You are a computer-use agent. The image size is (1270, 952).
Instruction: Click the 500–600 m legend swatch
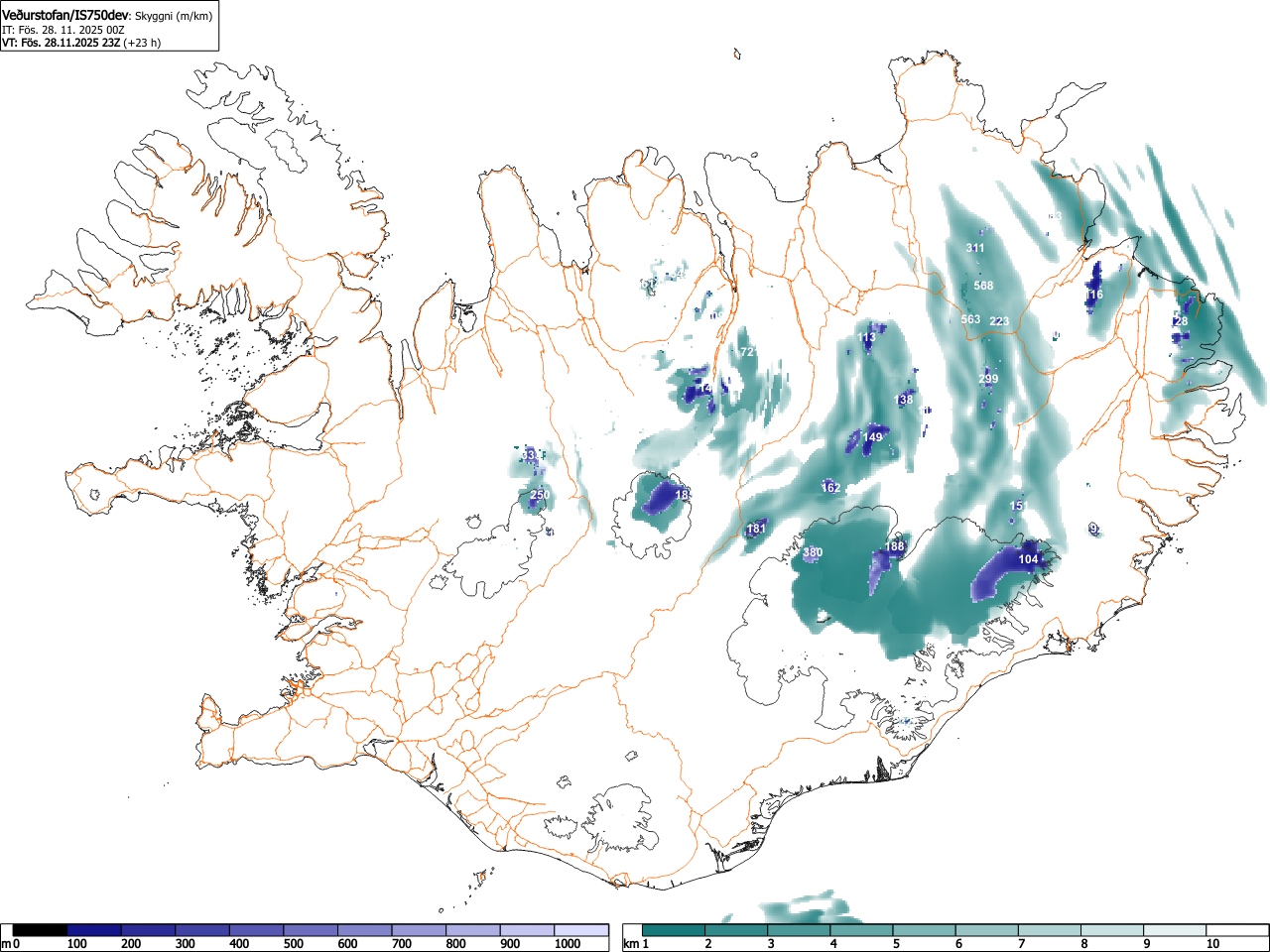pos(311,930)
